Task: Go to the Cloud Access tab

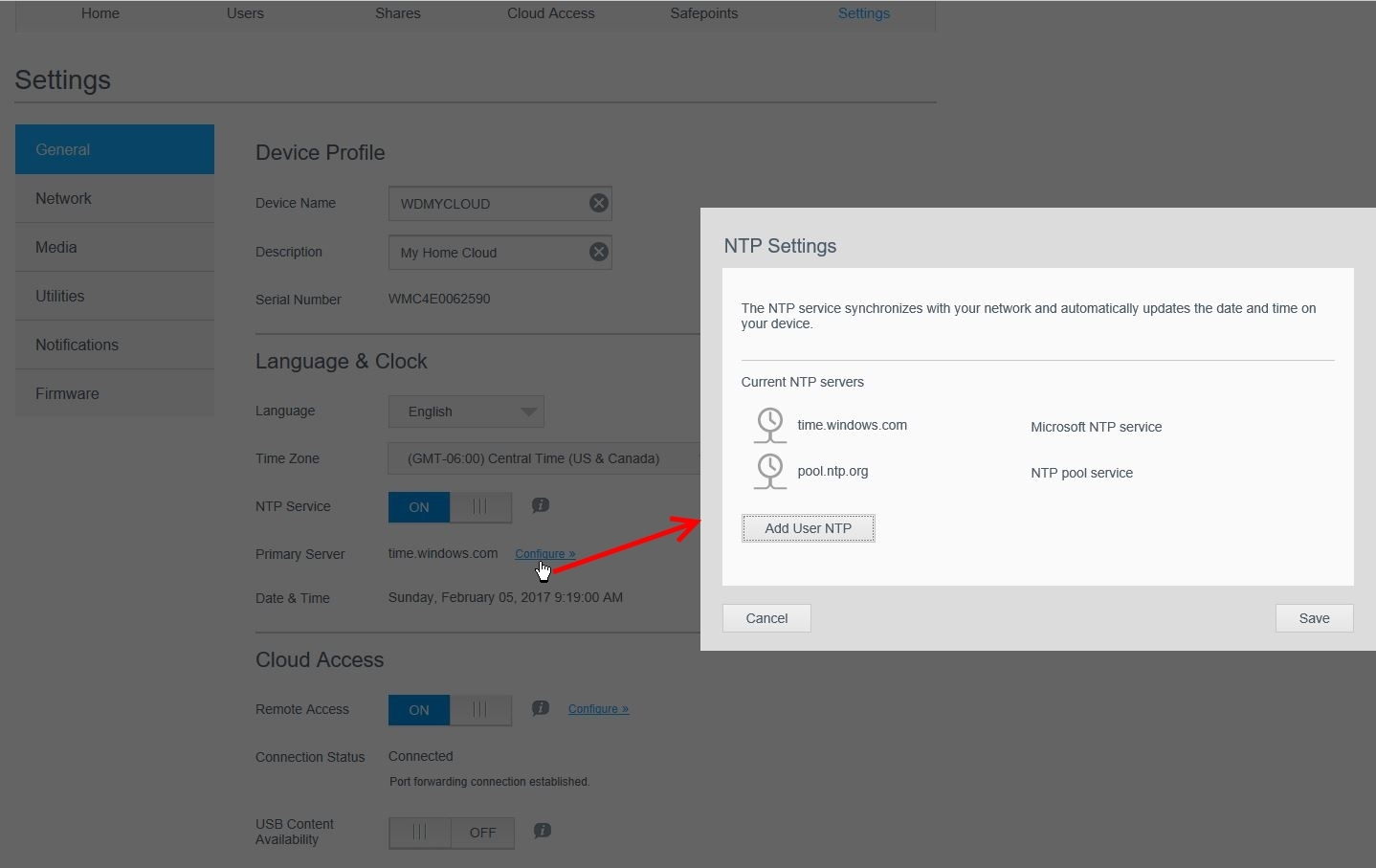Action: [551, 13]
